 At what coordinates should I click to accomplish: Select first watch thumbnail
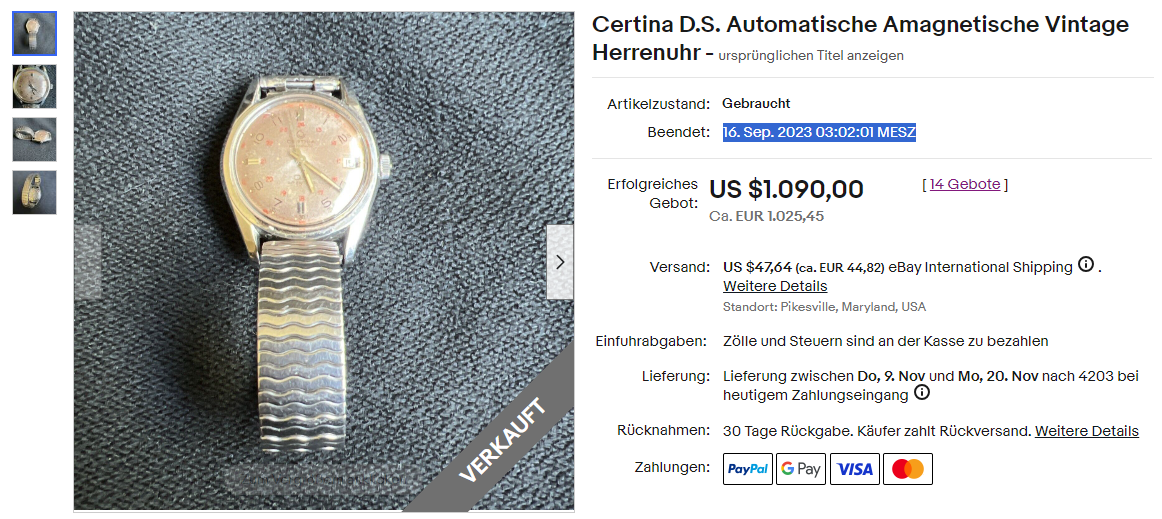(34, 33)
